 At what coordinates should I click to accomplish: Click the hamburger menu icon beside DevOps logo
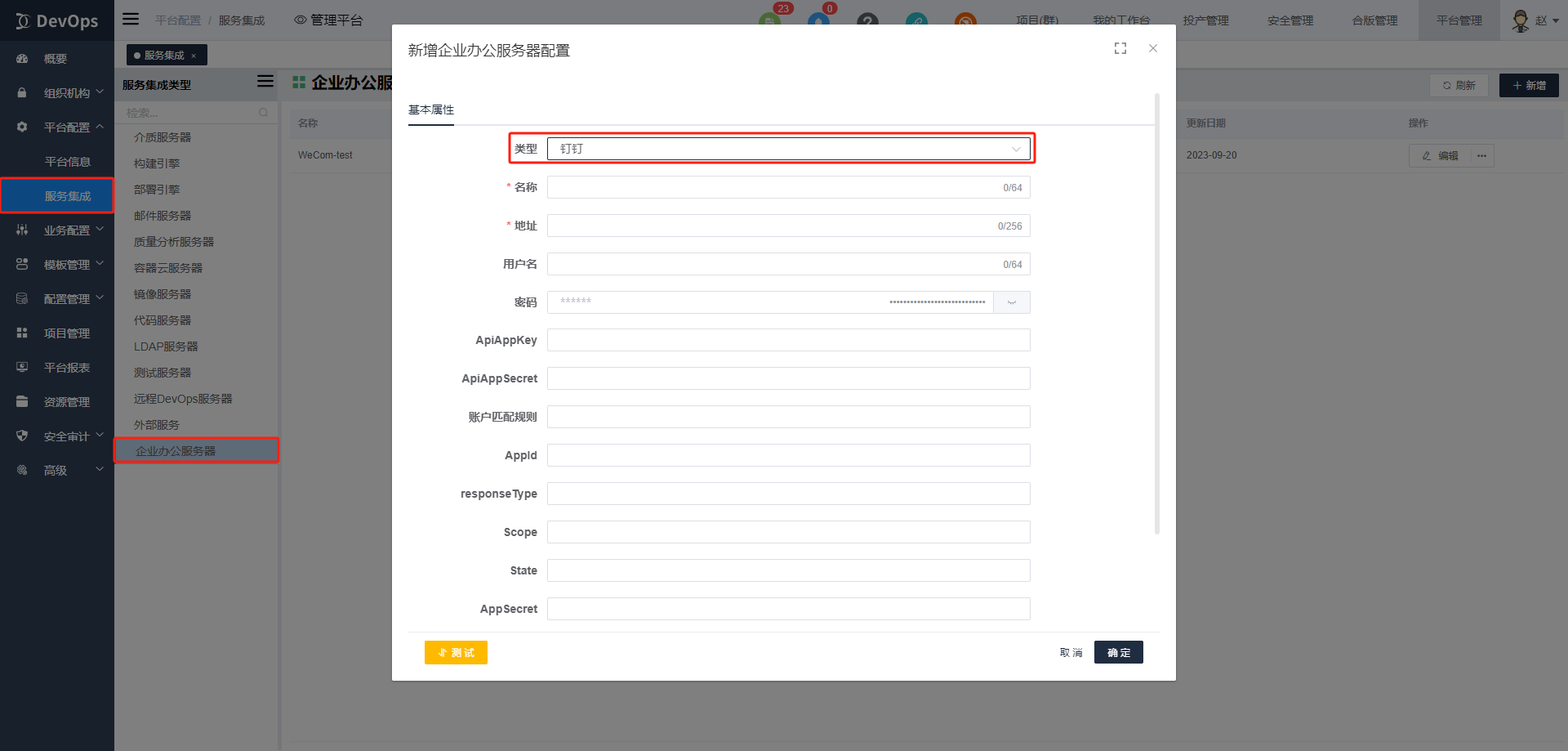point(131,20)
